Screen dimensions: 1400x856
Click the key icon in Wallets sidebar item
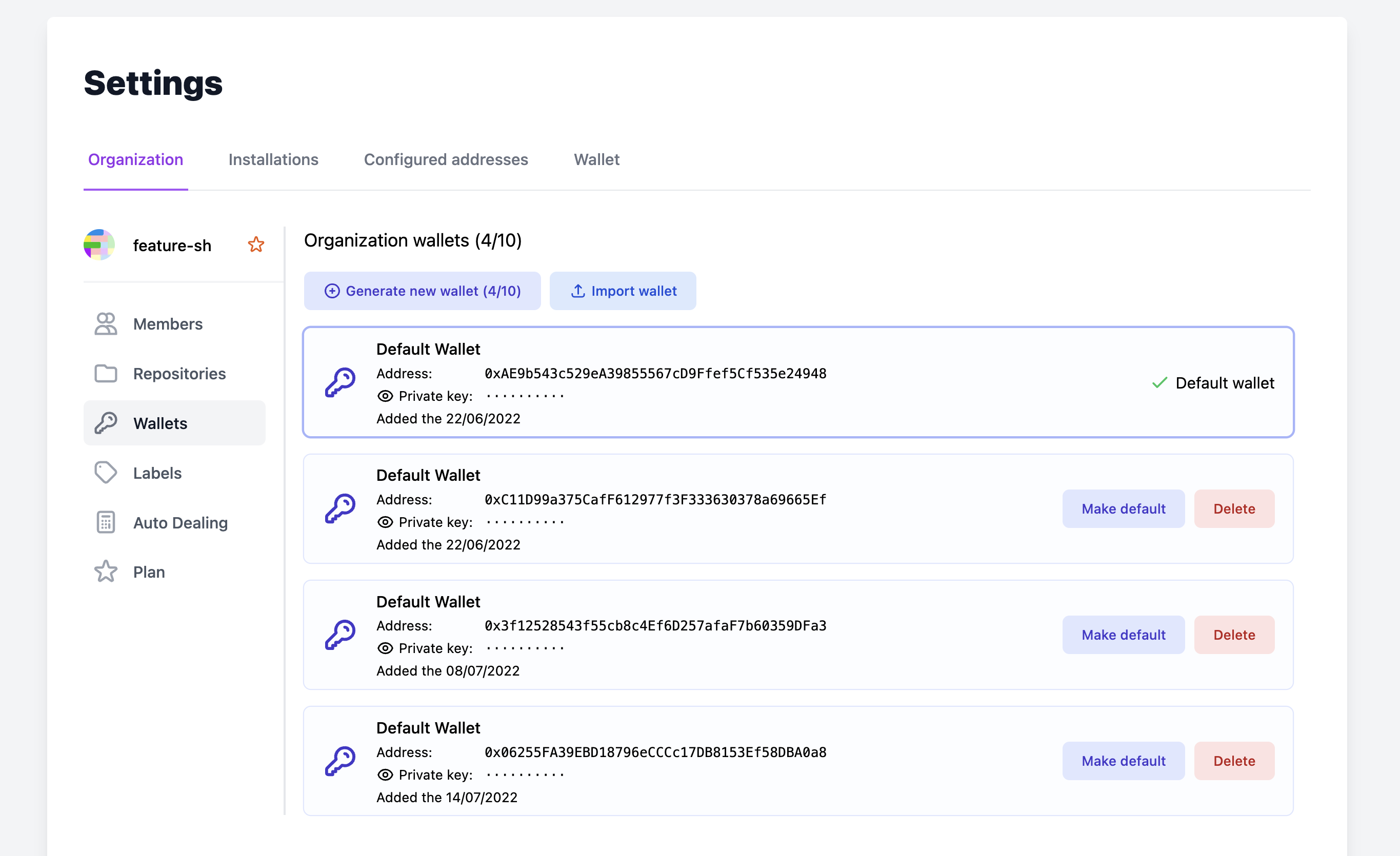click(106, 423)
